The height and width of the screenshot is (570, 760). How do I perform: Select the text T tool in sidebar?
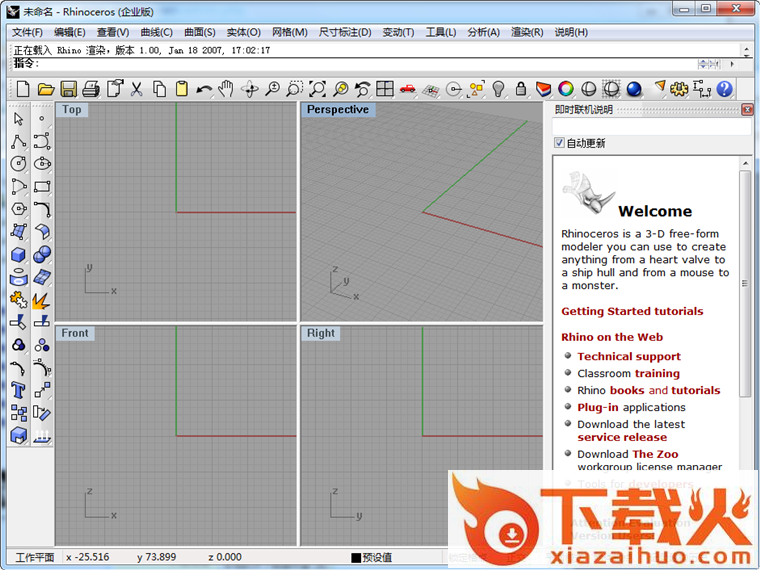click(19, 390)
